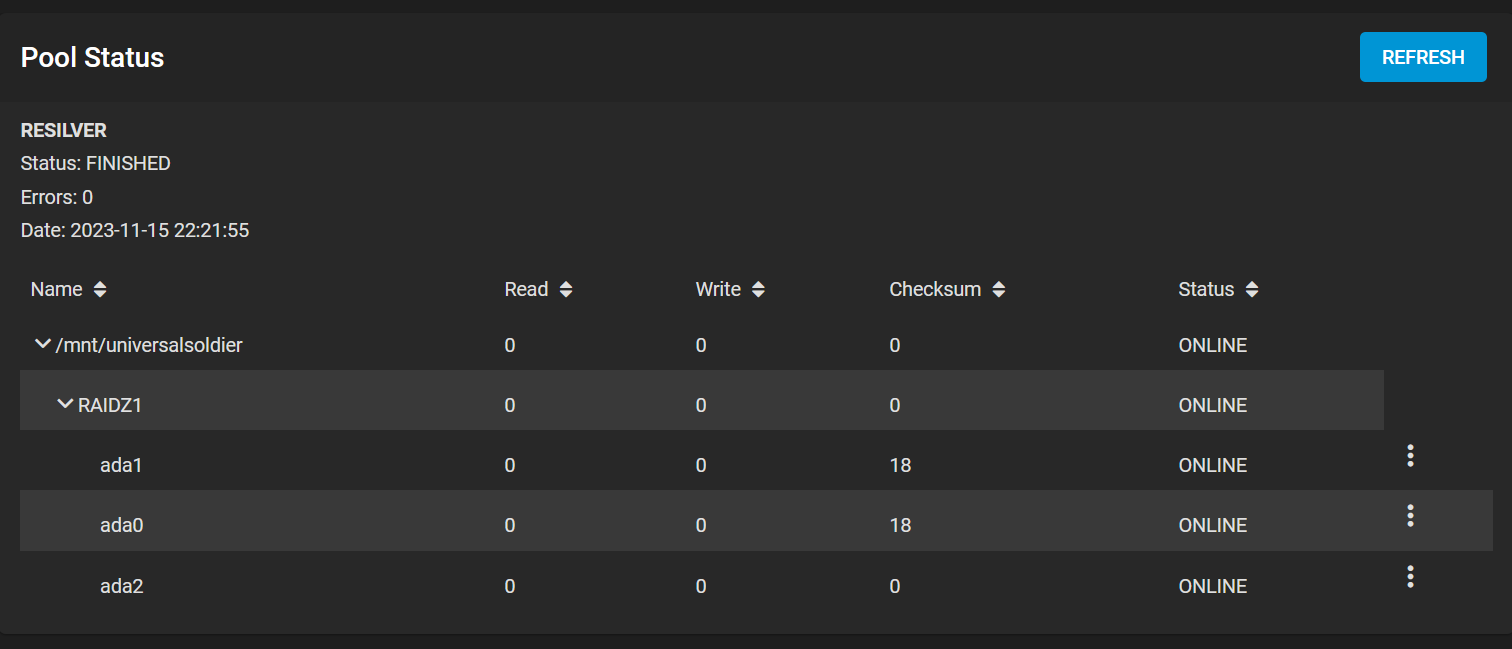Click the RAIDZ1 row ONLINE status
The width and height of the screenshot is (1512, 649).
[1213, 405]
